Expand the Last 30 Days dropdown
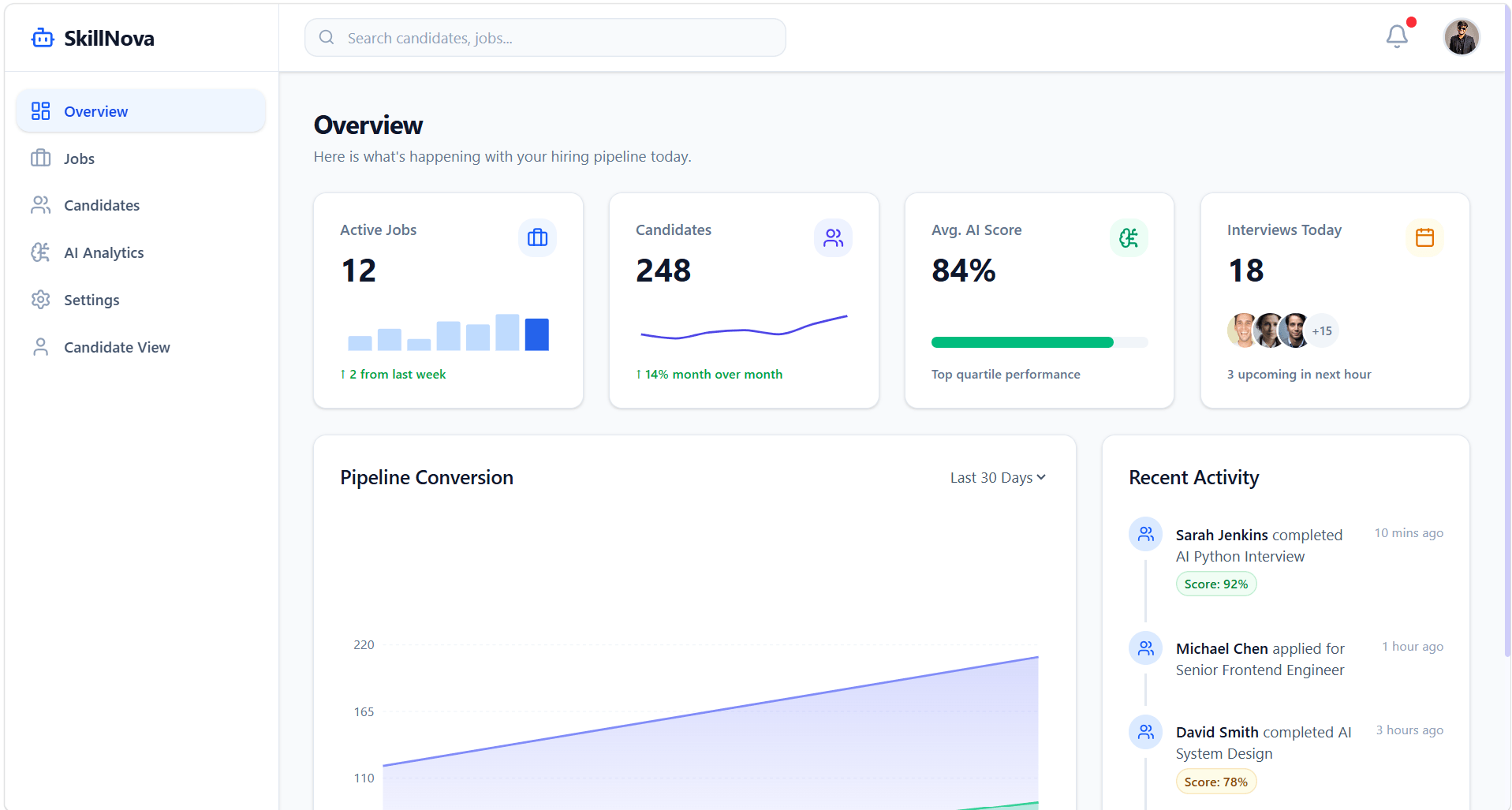The width and height of the screenshot is (1512, 810). 998,478
